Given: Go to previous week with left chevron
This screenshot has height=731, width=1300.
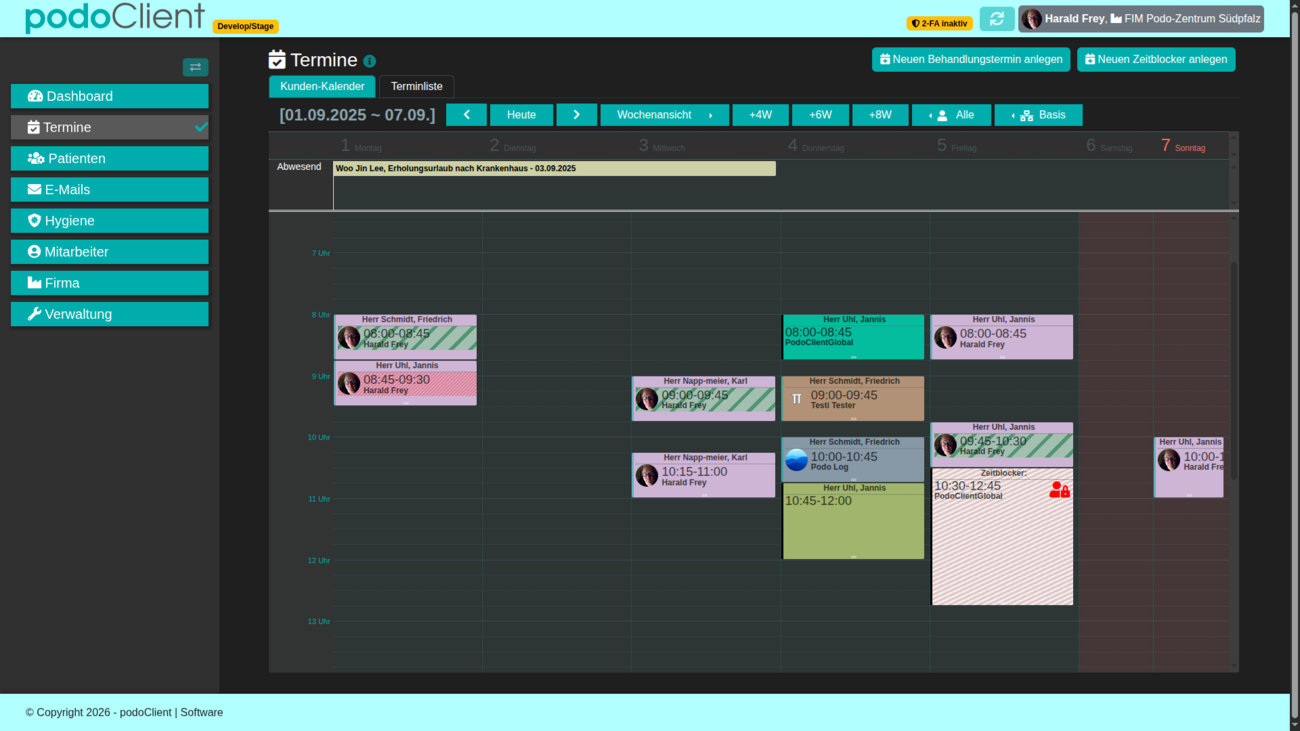Looking at the screenshot, I should (x=466, y=115).
